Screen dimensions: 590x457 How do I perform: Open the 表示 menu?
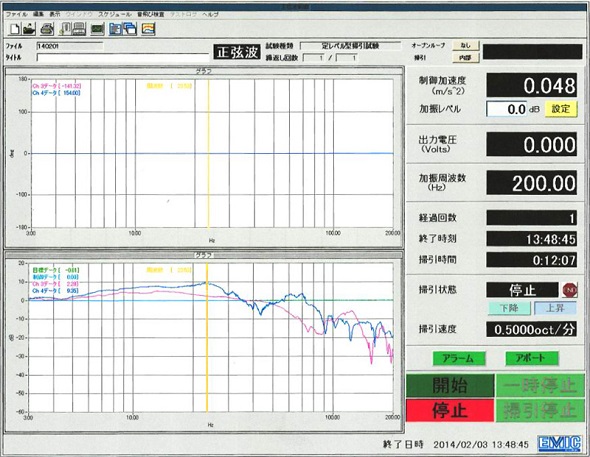click(55, 14)
